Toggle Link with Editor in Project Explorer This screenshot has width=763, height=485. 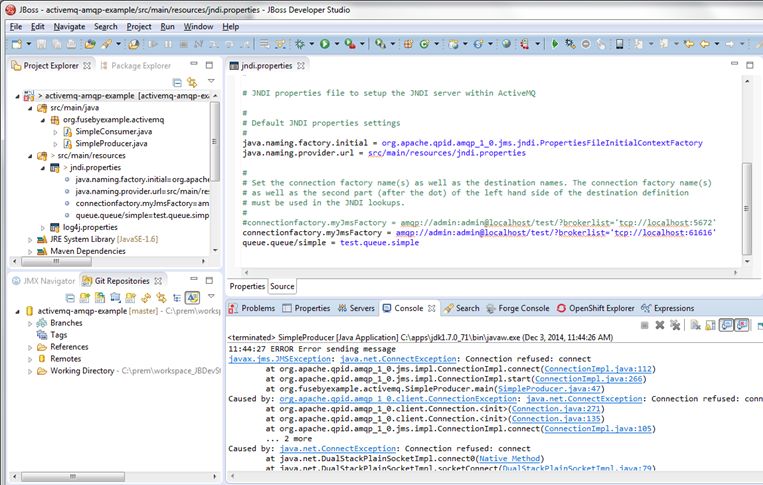192,82
